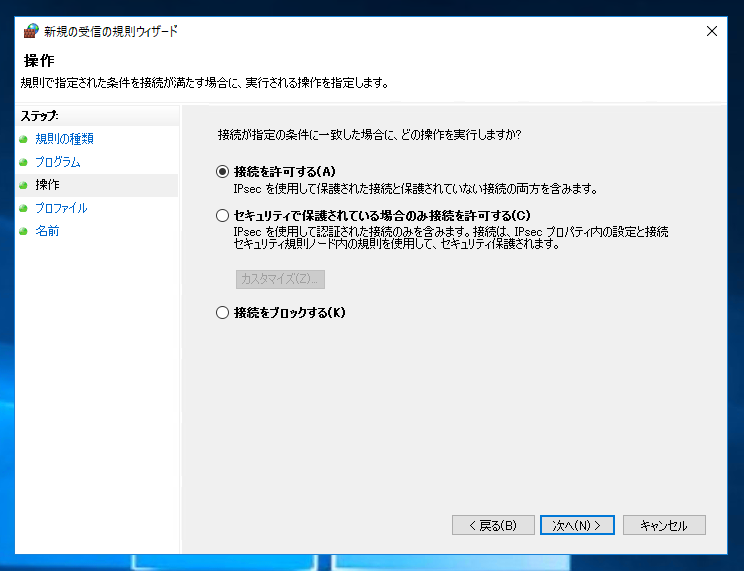Image resolution: width=744 pixels, height=571 pixels.
Task: Jump to the プロファイル step
Action: pyautogui.click(x=61, y=208)
